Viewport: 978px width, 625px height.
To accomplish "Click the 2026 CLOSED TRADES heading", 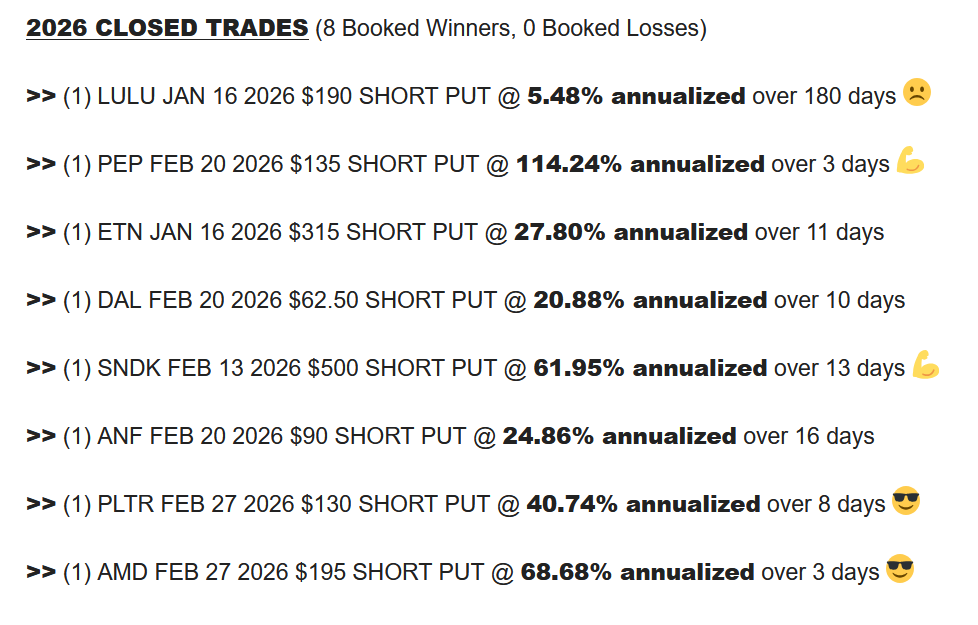I will tap(167, 28).
